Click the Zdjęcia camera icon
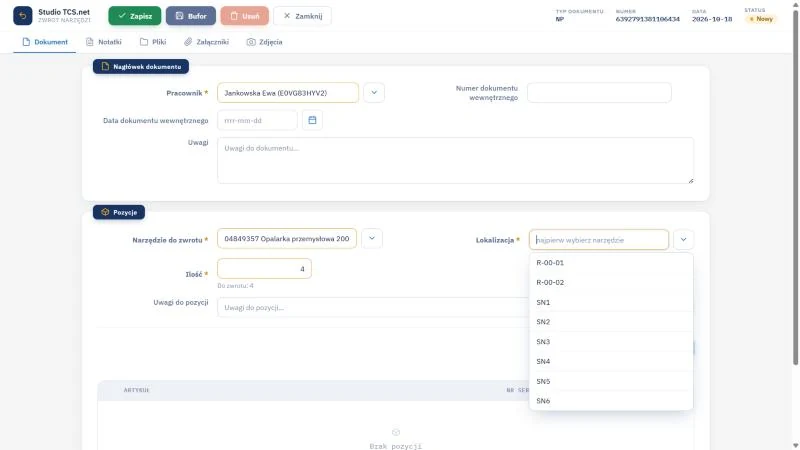Screen dimensions: 800x450 pyautogui.click(x=251, y=42)
